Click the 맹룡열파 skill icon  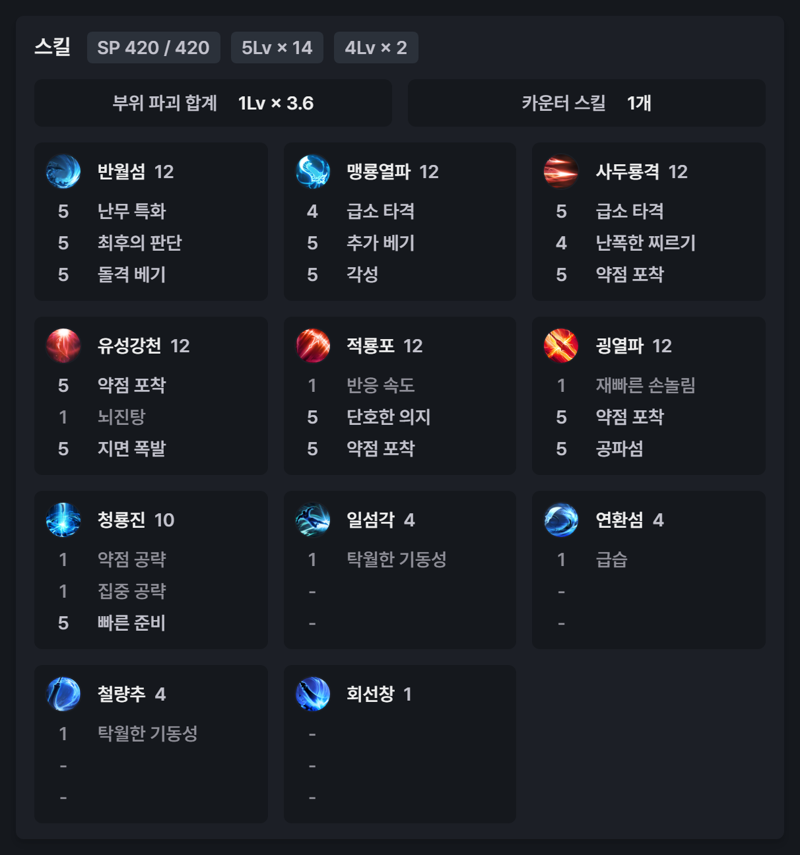(x=312, y=171)
